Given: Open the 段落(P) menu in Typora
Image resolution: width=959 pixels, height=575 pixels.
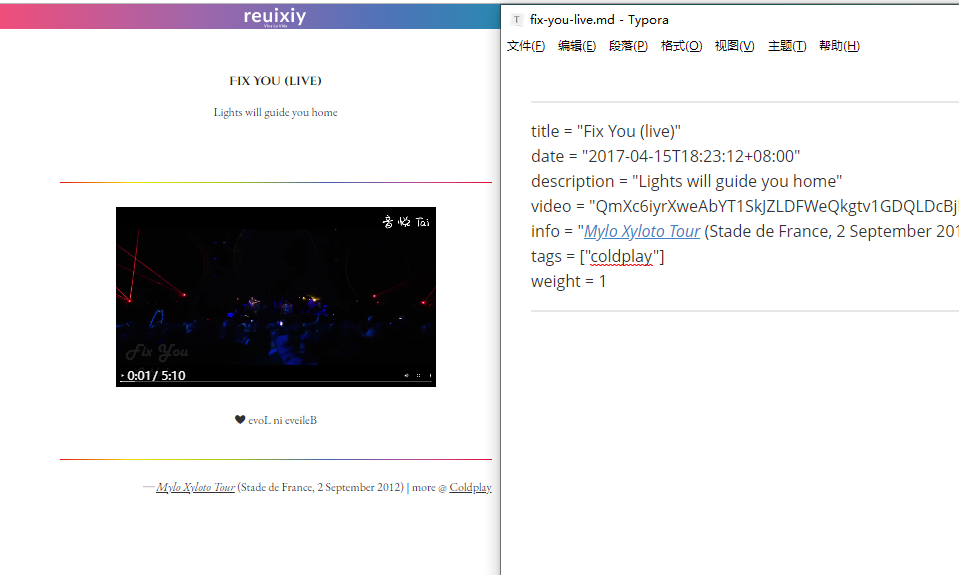Looking at the screenshot, I should pos(628,46).
